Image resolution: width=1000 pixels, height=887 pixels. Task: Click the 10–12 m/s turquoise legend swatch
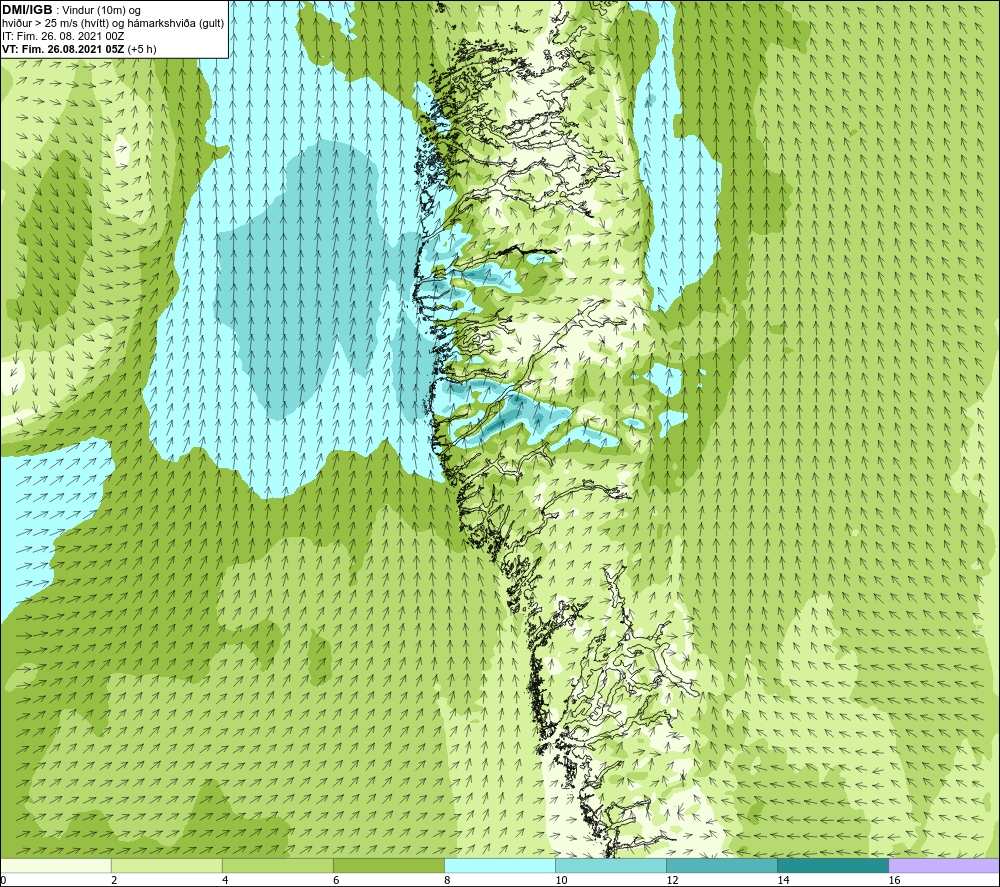(611, 866)
